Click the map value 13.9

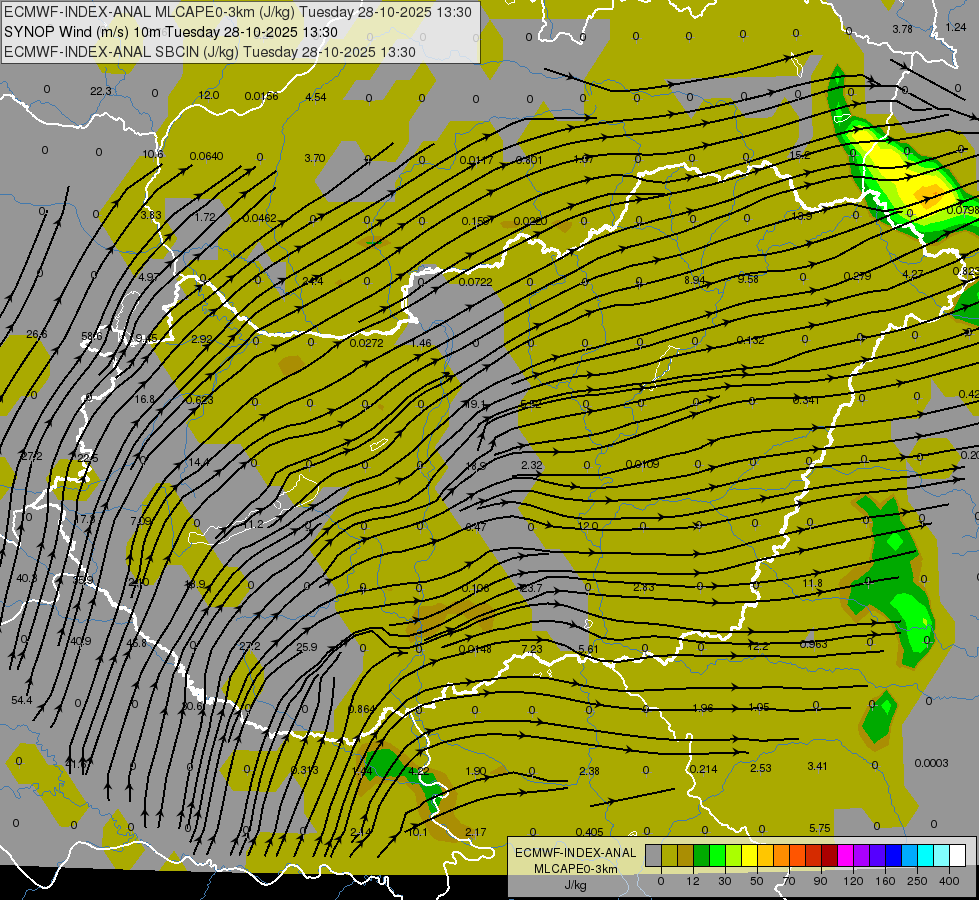[802, 216]
